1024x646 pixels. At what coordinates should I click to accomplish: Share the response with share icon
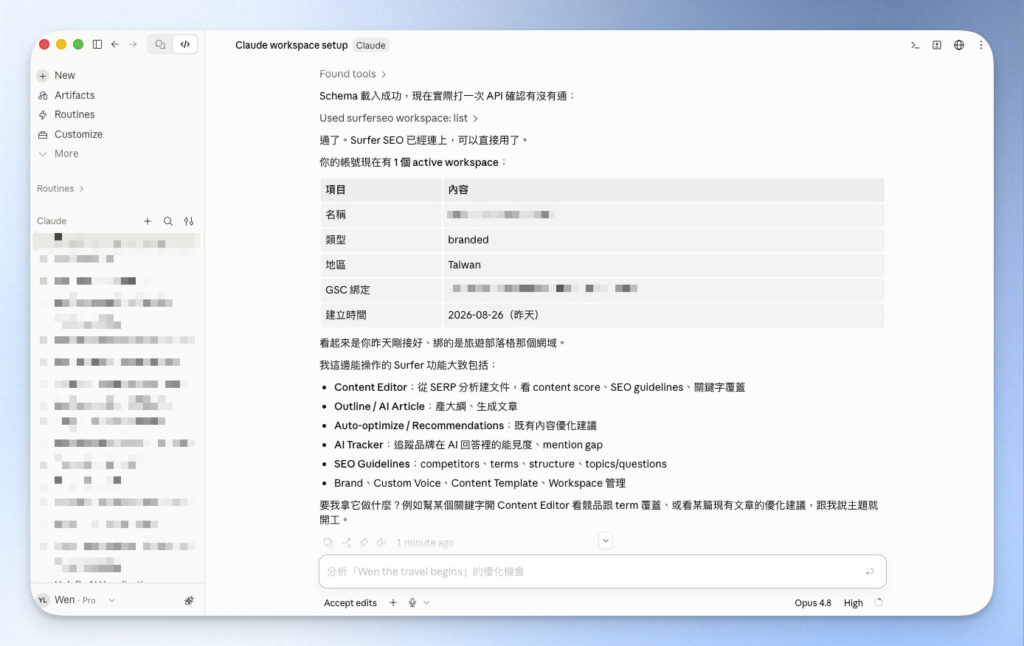point(346,543)
